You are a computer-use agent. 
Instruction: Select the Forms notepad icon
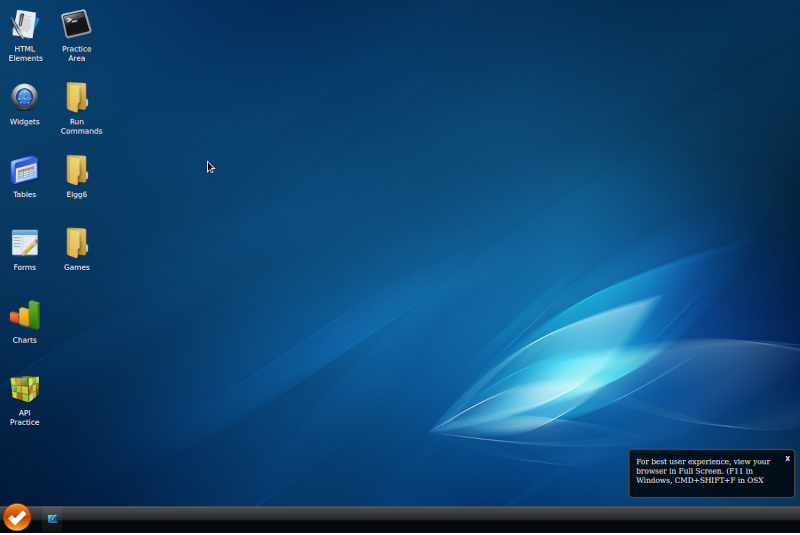25,243
